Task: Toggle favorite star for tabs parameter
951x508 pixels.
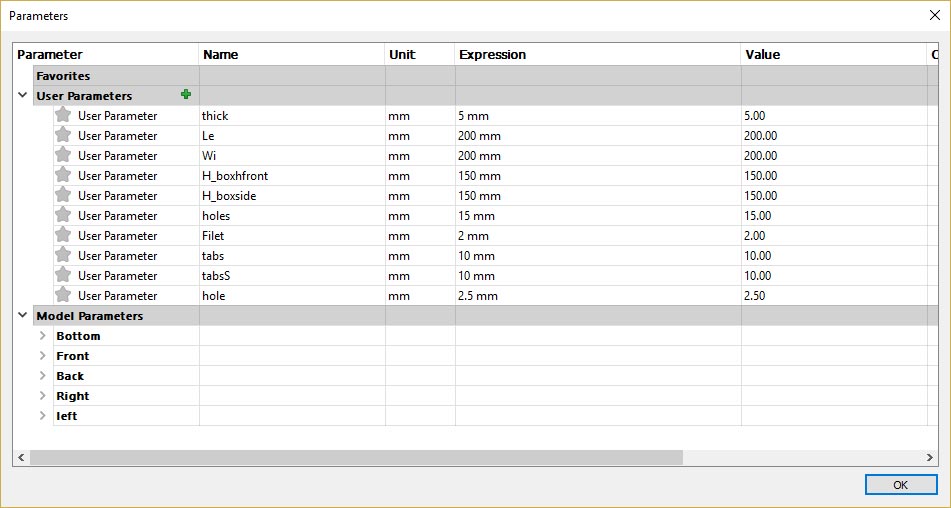Action: pos(62,255)
